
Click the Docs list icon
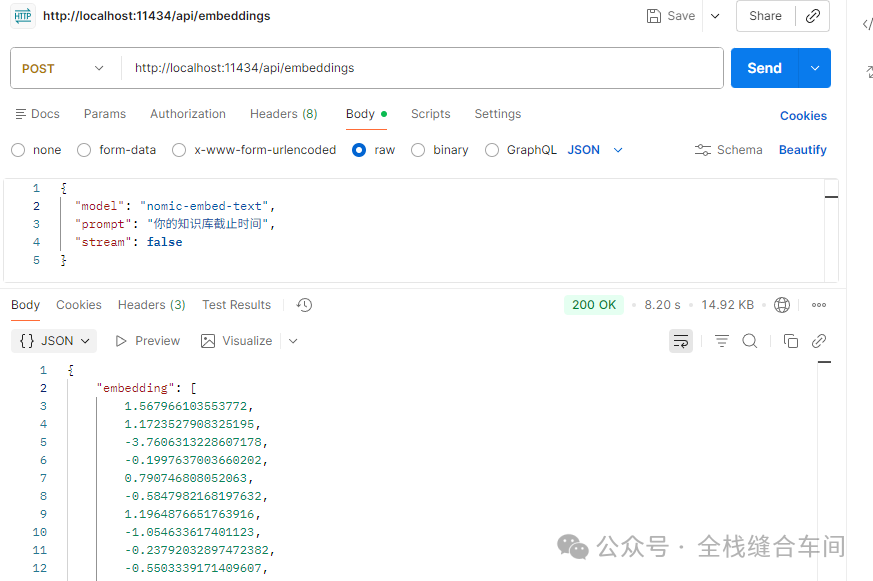(x=21, y=114)
